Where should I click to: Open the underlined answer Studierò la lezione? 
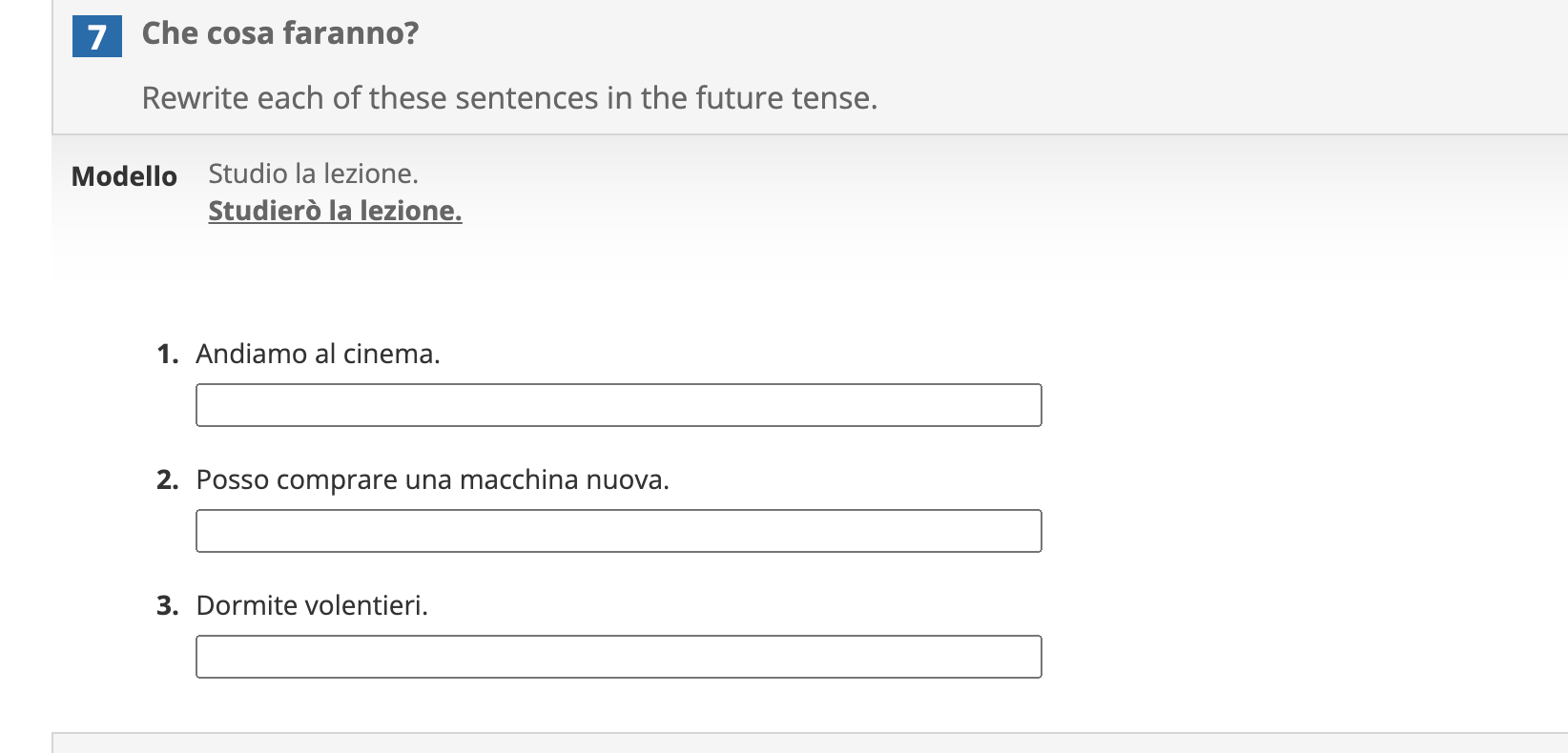(334, 212)
